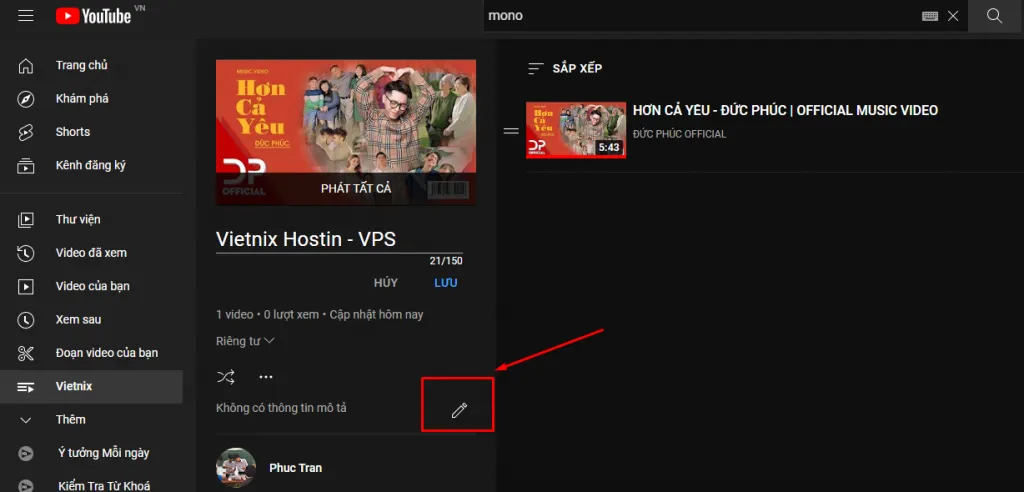Click the Khám phá compass icon
Screen dimensions: 1024x492
click(x=25, y=99)
